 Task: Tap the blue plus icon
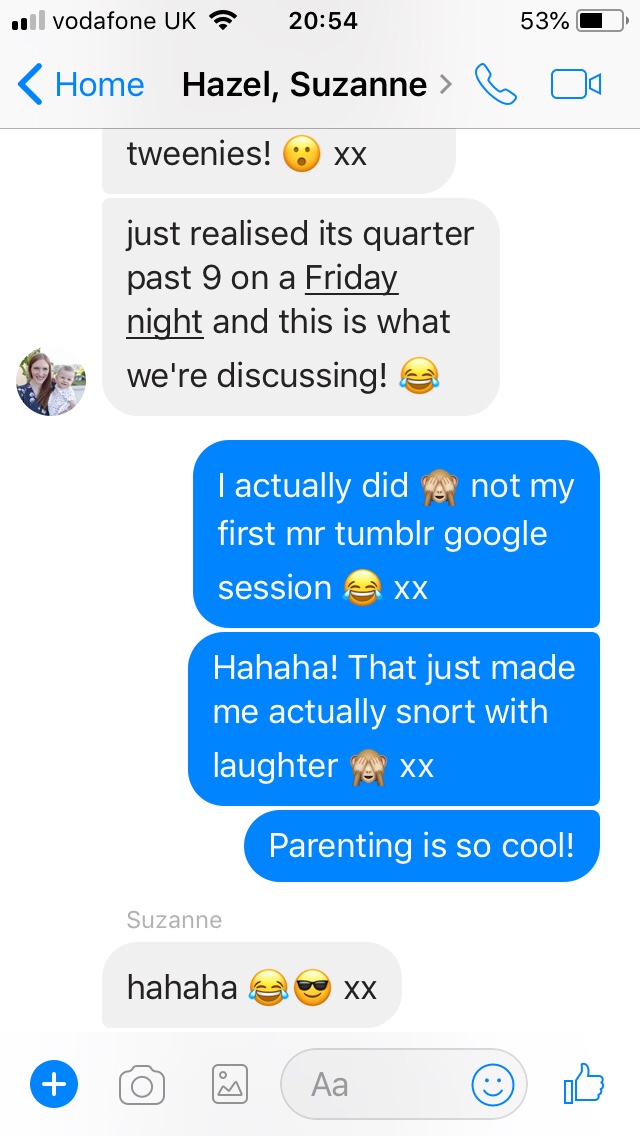click(54, 1084)
